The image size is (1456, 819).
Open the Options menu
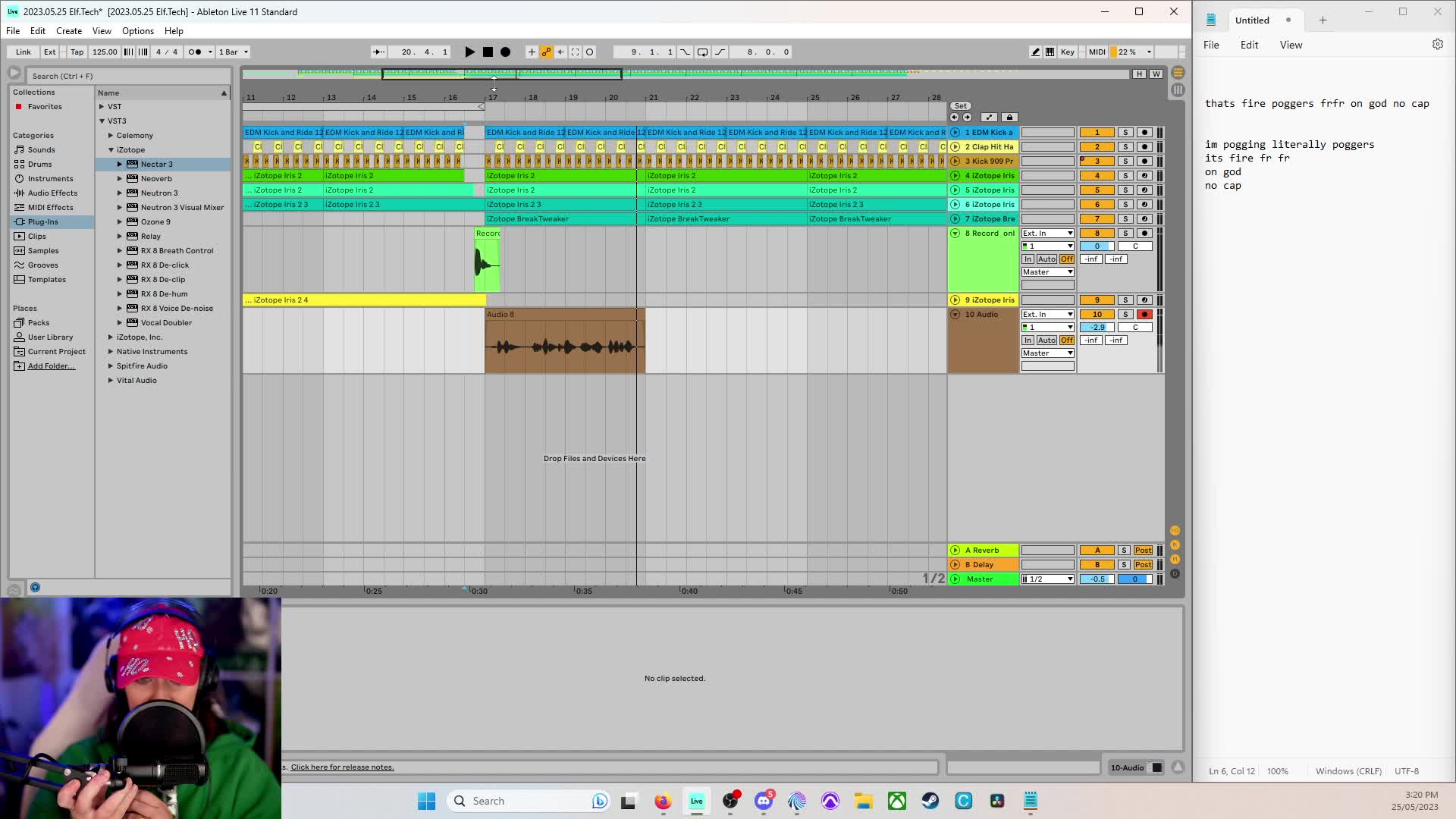tap(138, 31)
